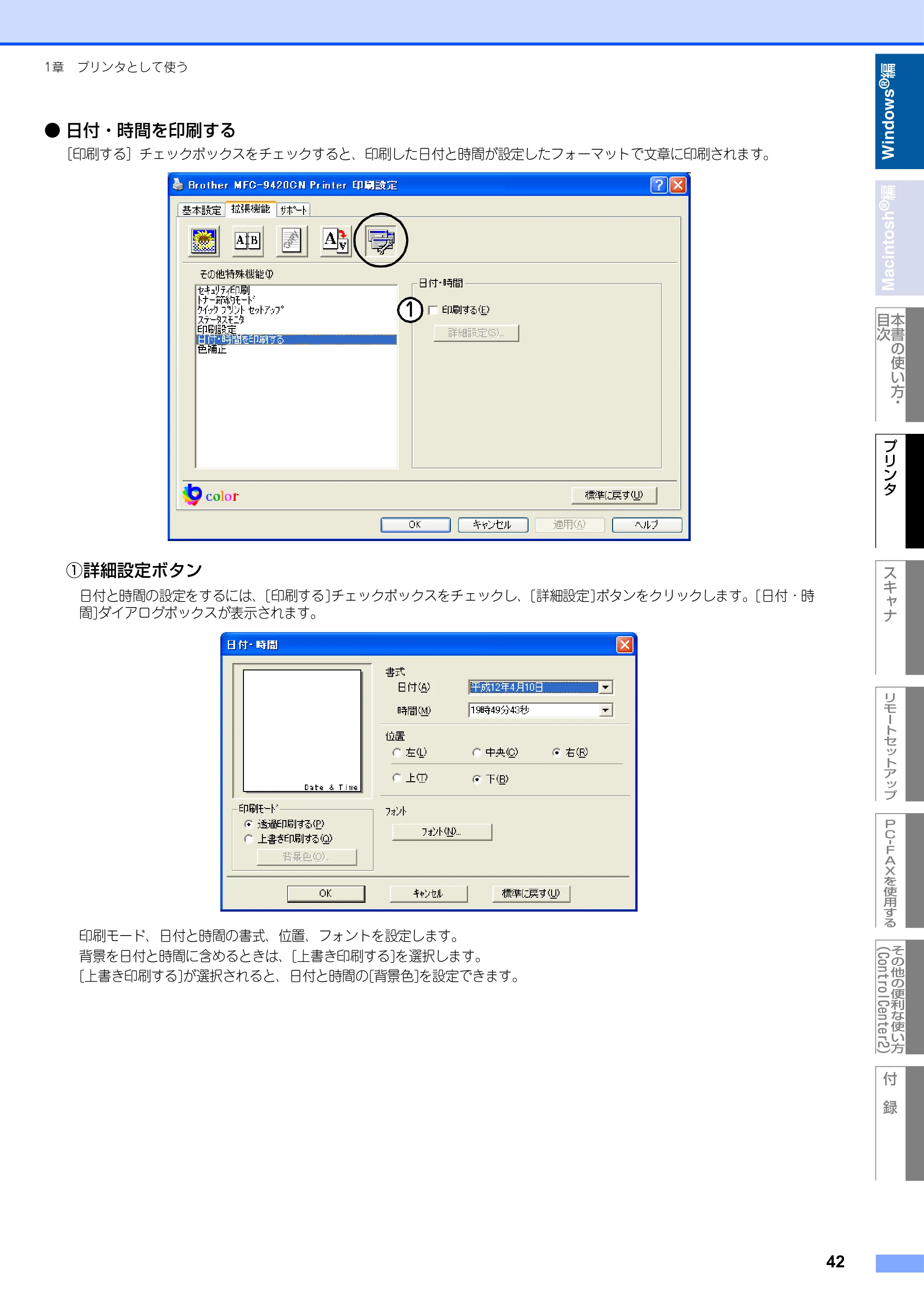Open the プリンタ side tab
The height and width of the screenshot is (1308, 924).
[x=900, y=491]
